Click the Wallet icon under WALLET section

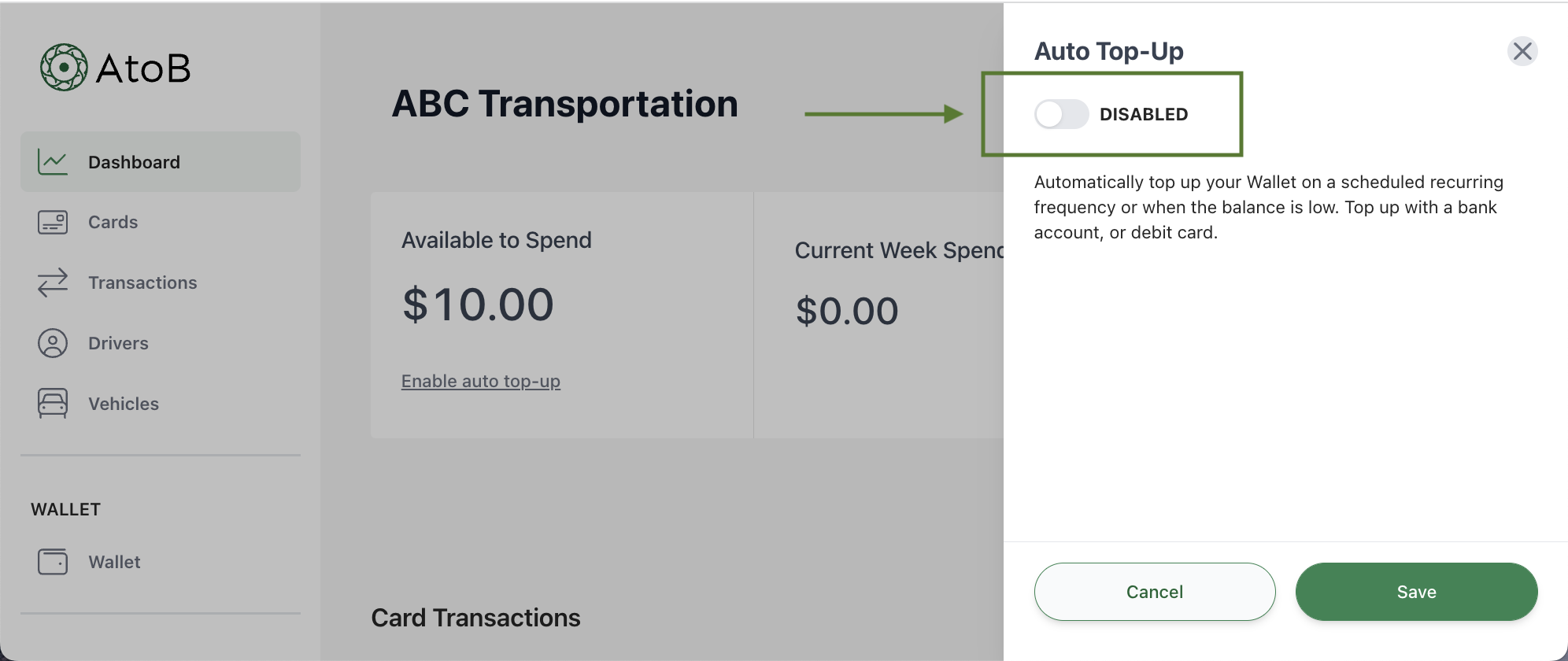coord(52,561)
